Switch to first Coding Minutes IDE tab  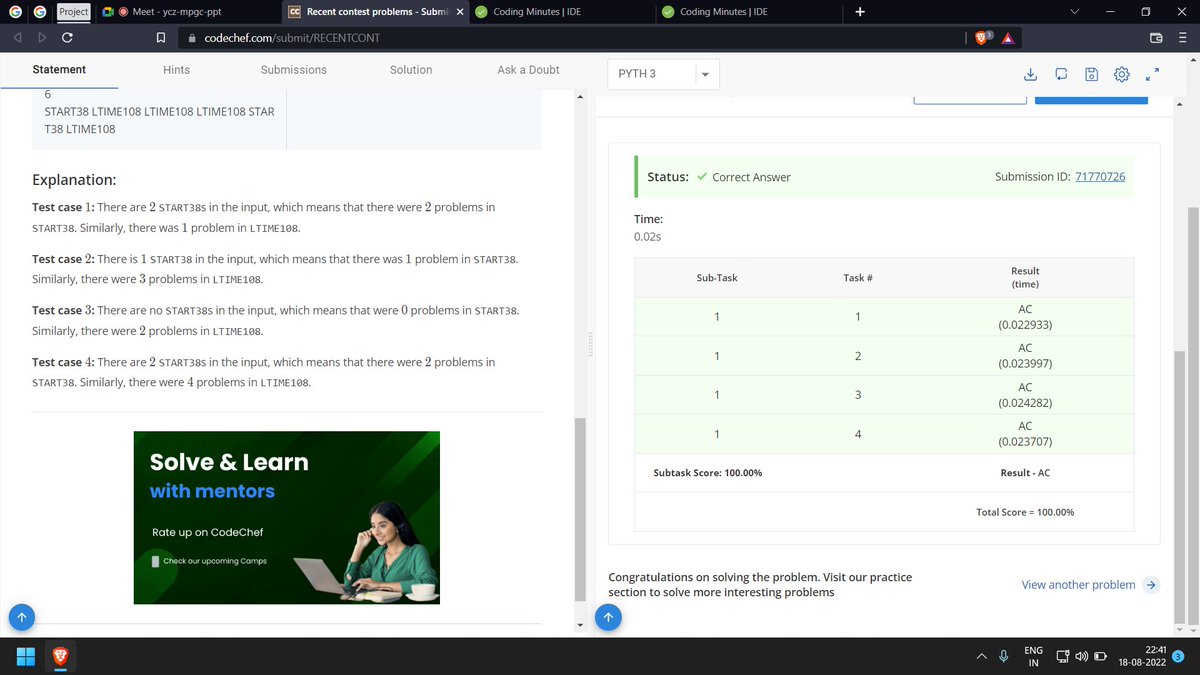point(563,12)
